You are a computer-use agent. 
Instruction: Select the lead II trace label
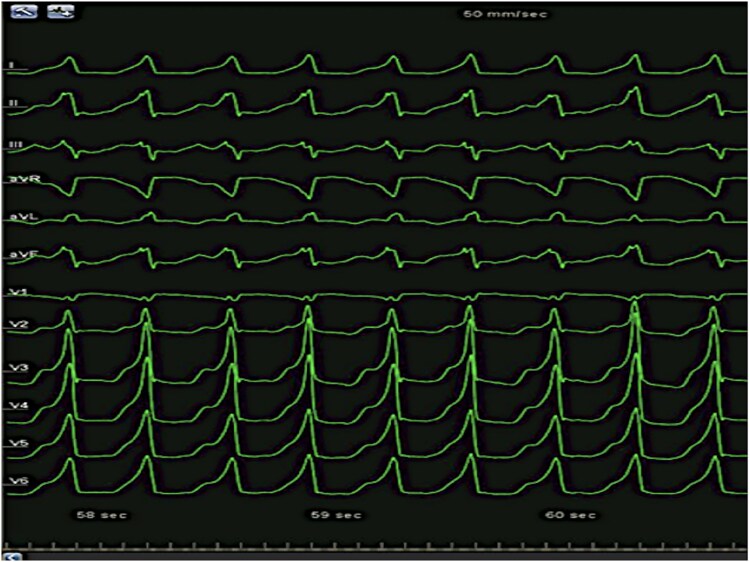coord(12,103)
